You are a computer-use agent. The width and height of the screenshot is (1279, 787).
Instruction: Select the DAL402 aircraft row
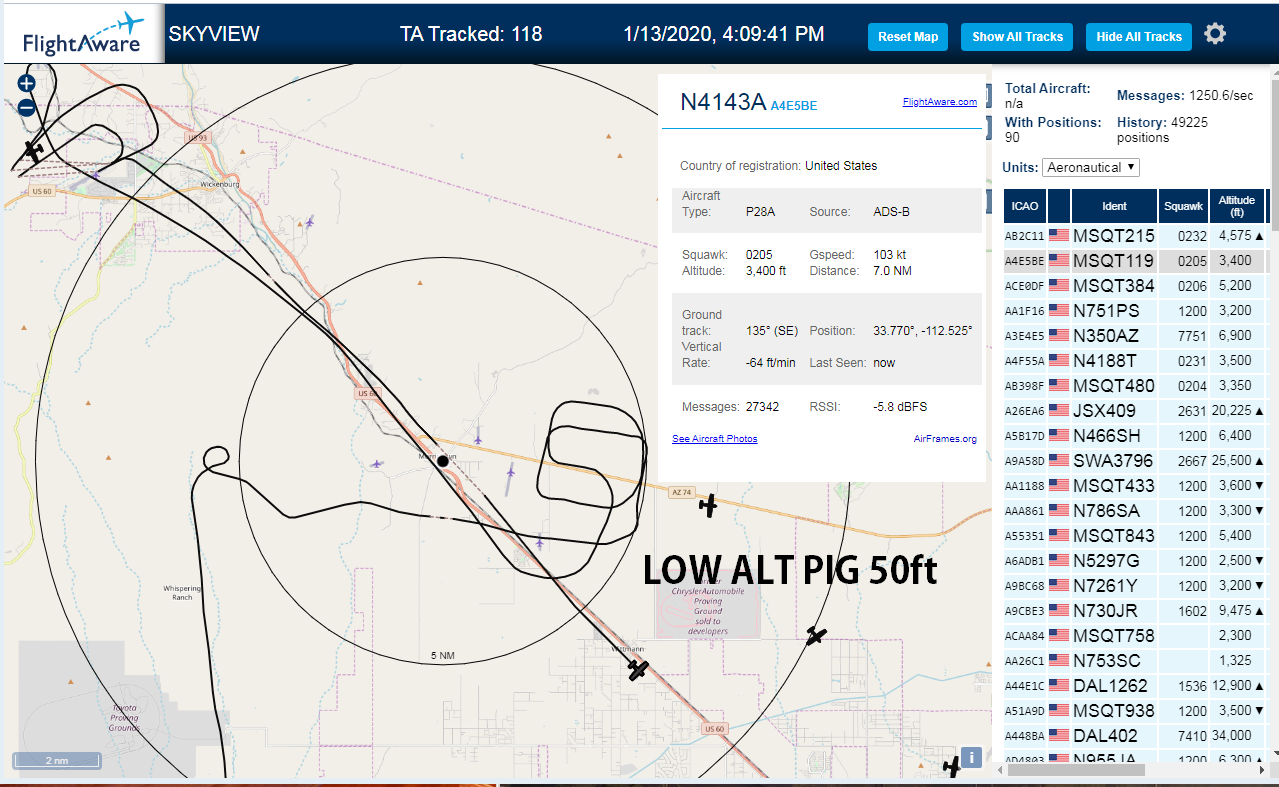click(x=1136, y=736)
